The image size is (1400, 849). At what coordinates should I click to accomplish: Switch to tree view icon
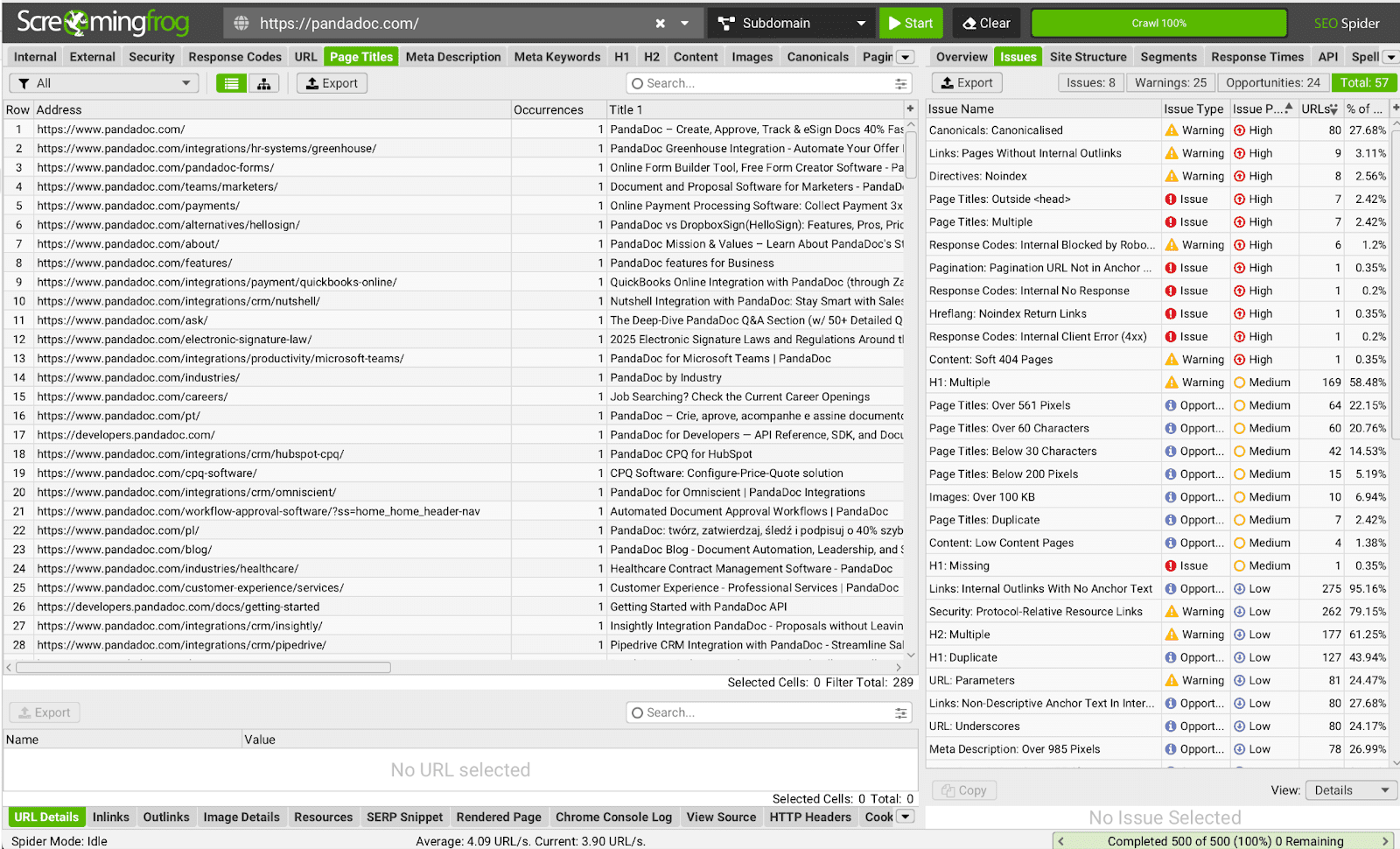[x=263, y=83]
